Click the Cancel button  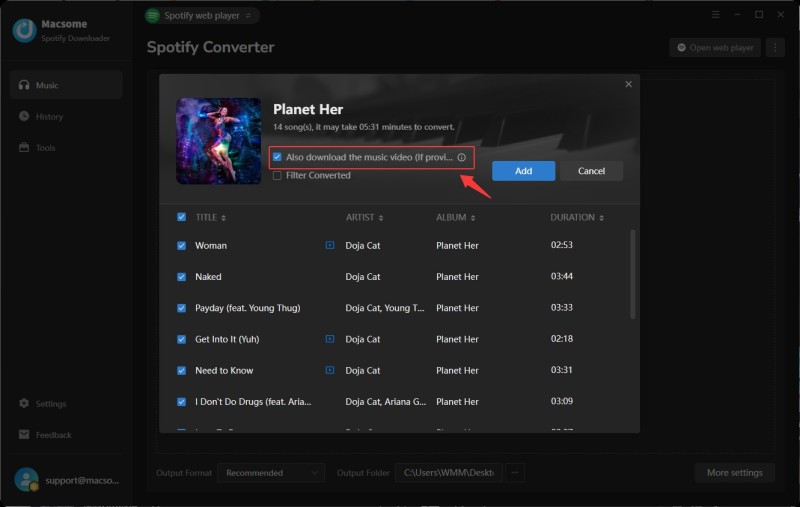[x=591, y=171]
